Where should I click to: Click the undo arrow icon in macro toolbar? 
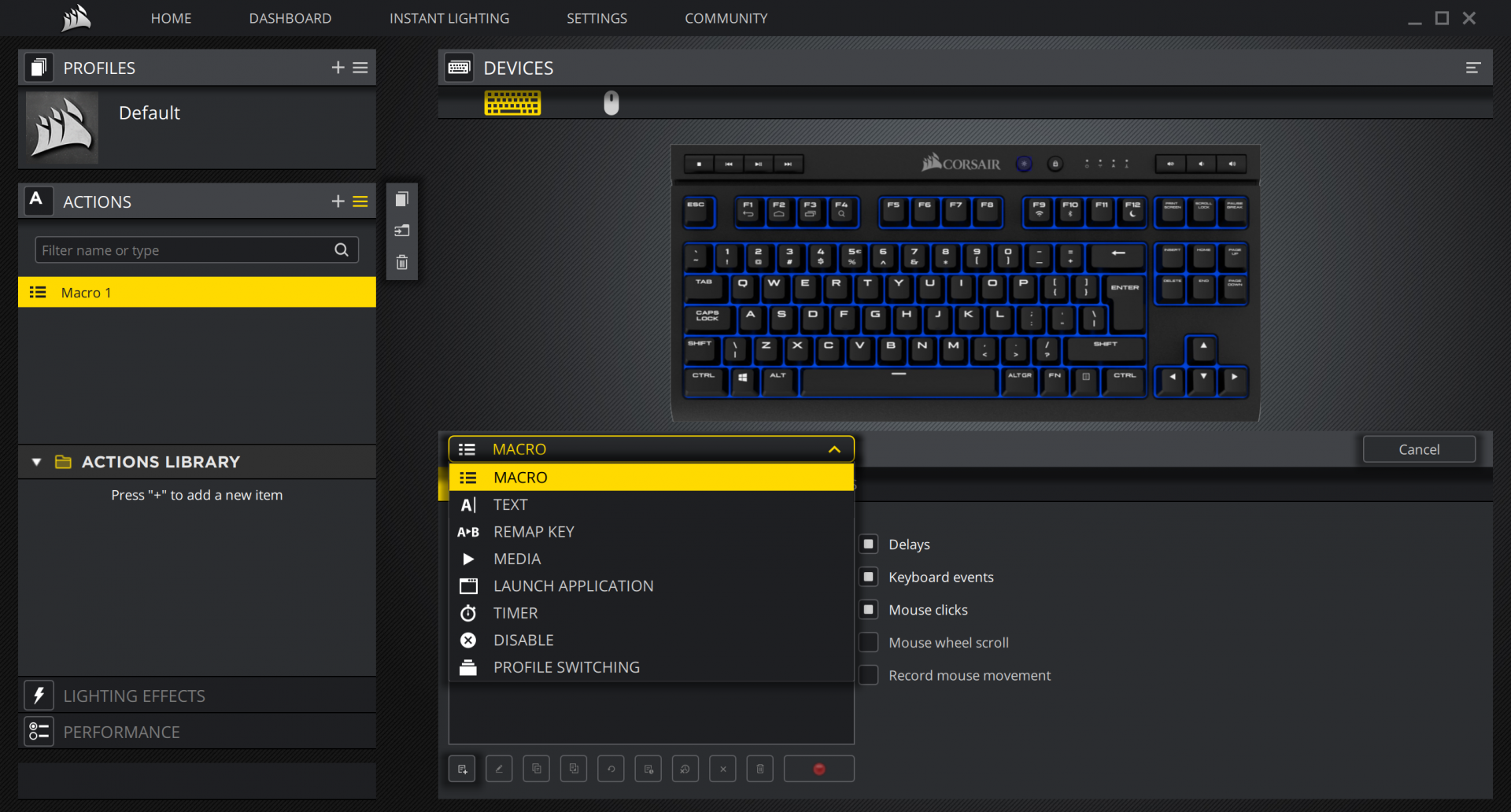pyautogui.click(x=611, y=769)
